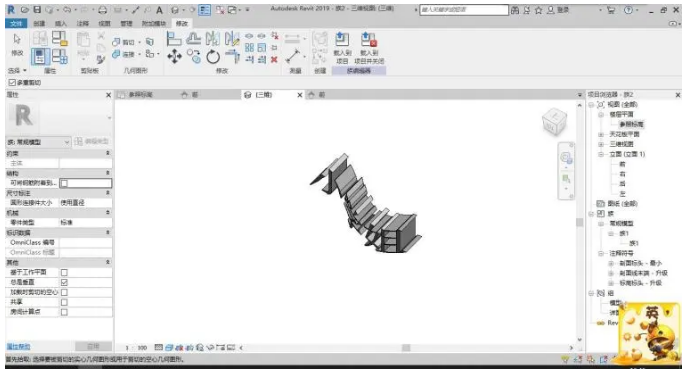Select the Align tool in Modify panel

tap(174, 39)
